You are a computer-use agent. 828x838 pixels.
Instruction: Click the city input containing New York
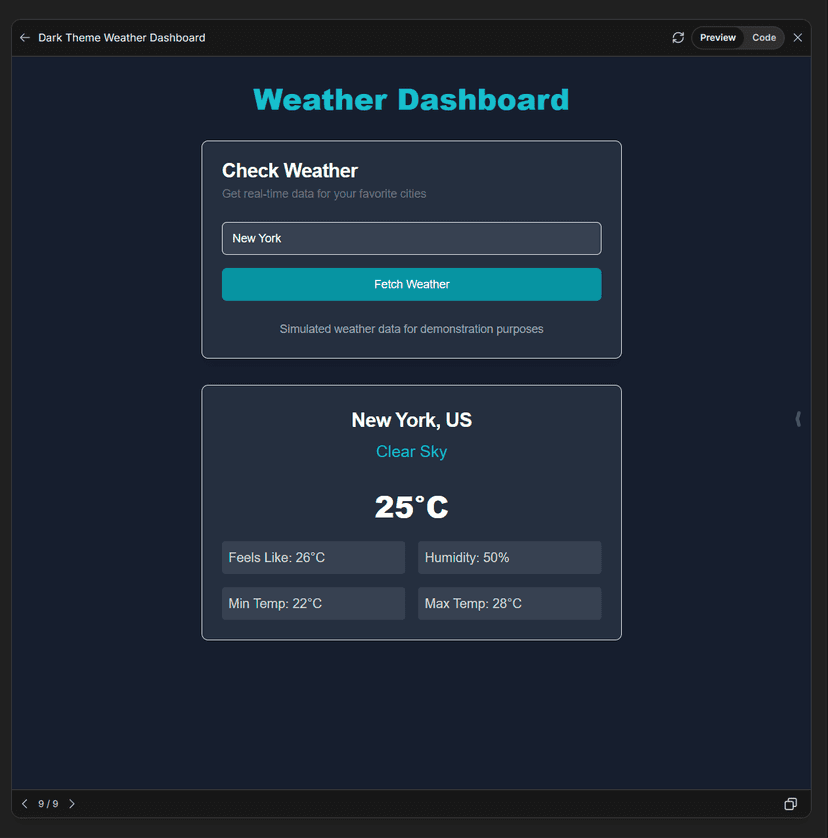click(411, 239)
